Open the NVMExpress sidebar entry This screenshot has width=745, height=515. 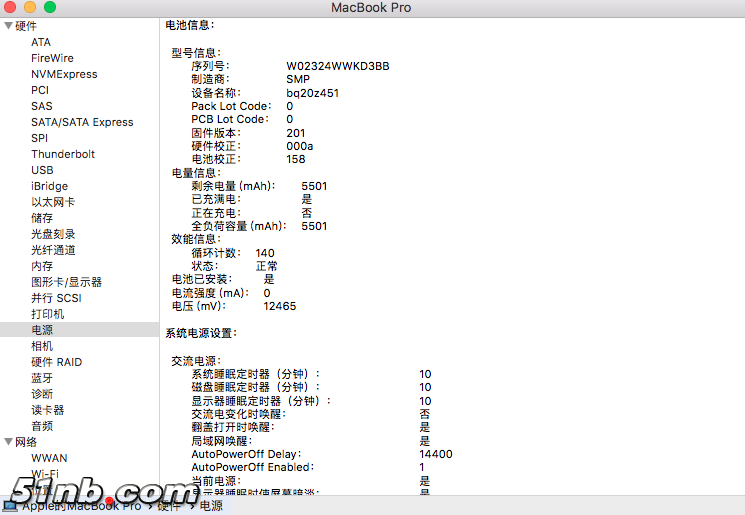coord(64,74)
